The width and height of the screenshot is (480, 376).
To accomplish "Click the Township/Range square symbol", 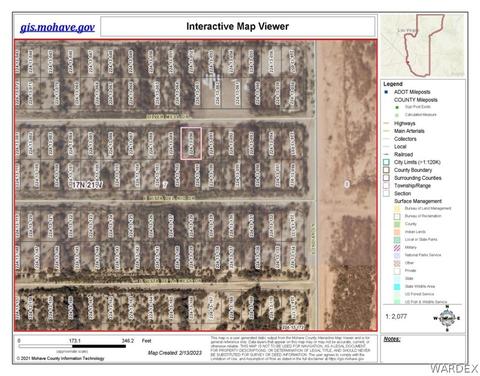I will point(386,186).
